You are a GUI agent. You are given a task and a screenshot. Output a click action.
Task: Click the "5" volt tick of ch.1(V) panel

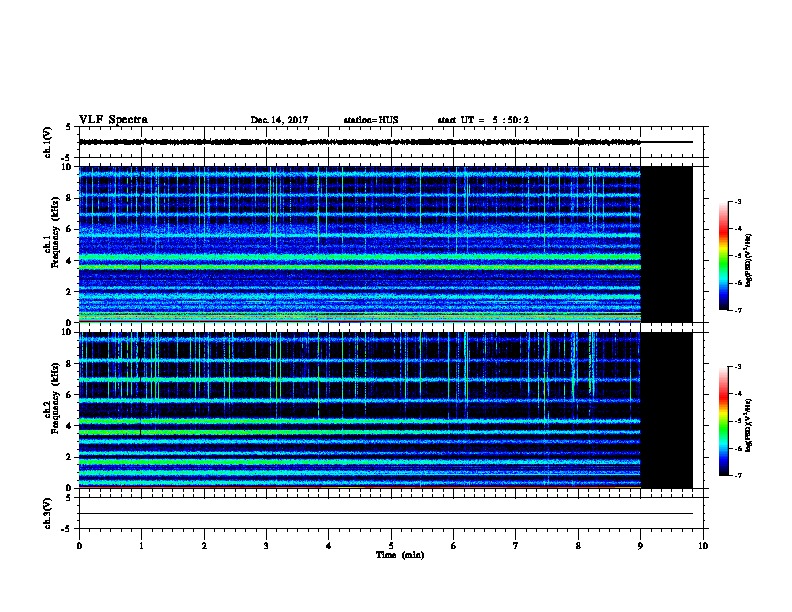click(69, 127)
